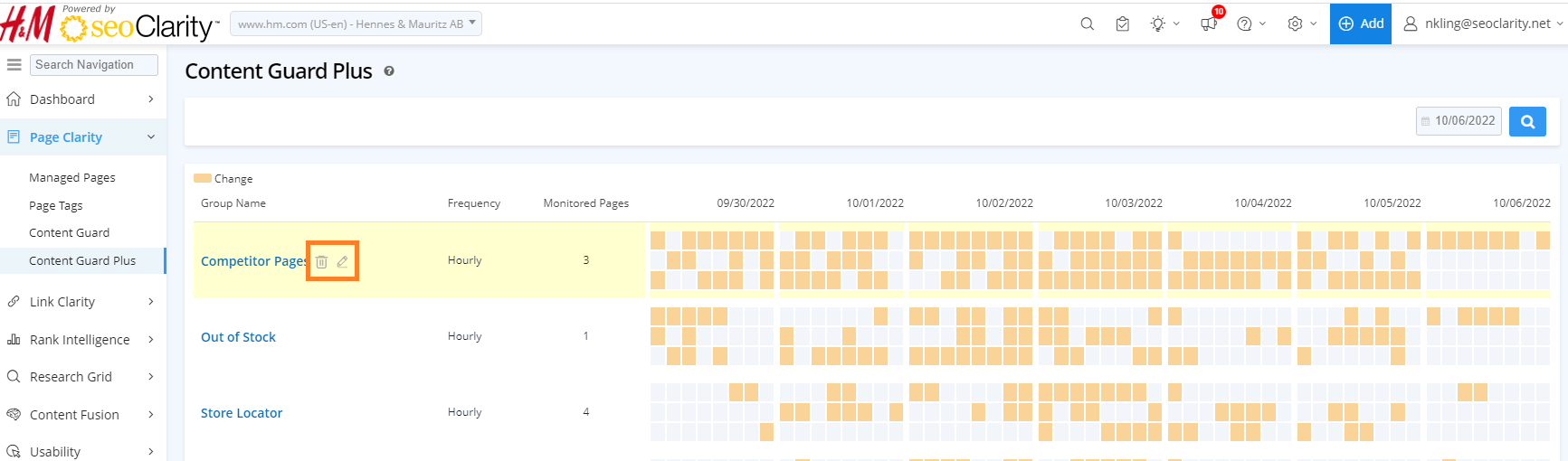Toggle the hamburger navigation menu
The height and width of the screenshot is (461, 1568).
(x=14, y=65)
